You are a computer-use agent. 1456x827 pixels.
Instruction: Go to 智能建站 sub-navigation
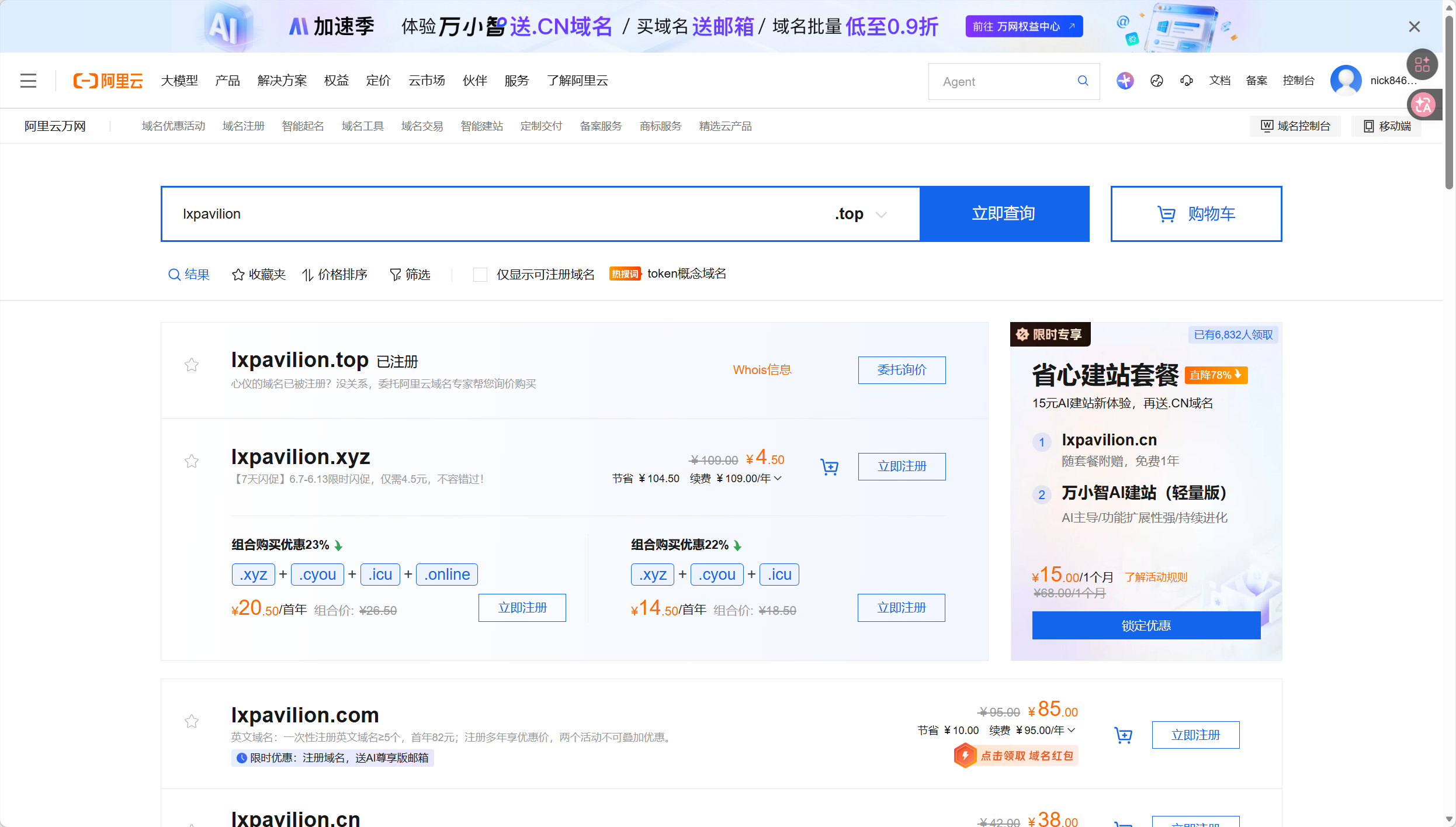tap(482, 126)
